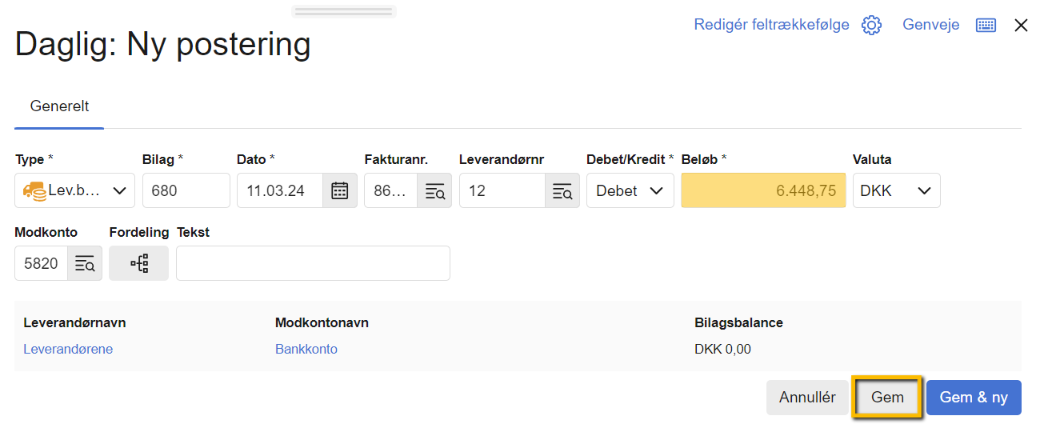Close the Ny postering dialog
This screenshot has height=428, width=1044.
click(1021, 25)
